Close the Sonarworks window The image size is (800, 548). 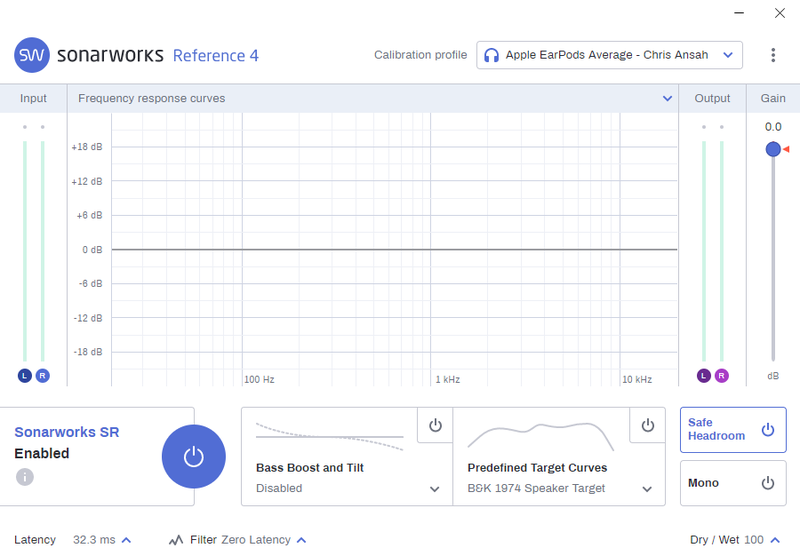pyautogui.click(x=780, y=13)
